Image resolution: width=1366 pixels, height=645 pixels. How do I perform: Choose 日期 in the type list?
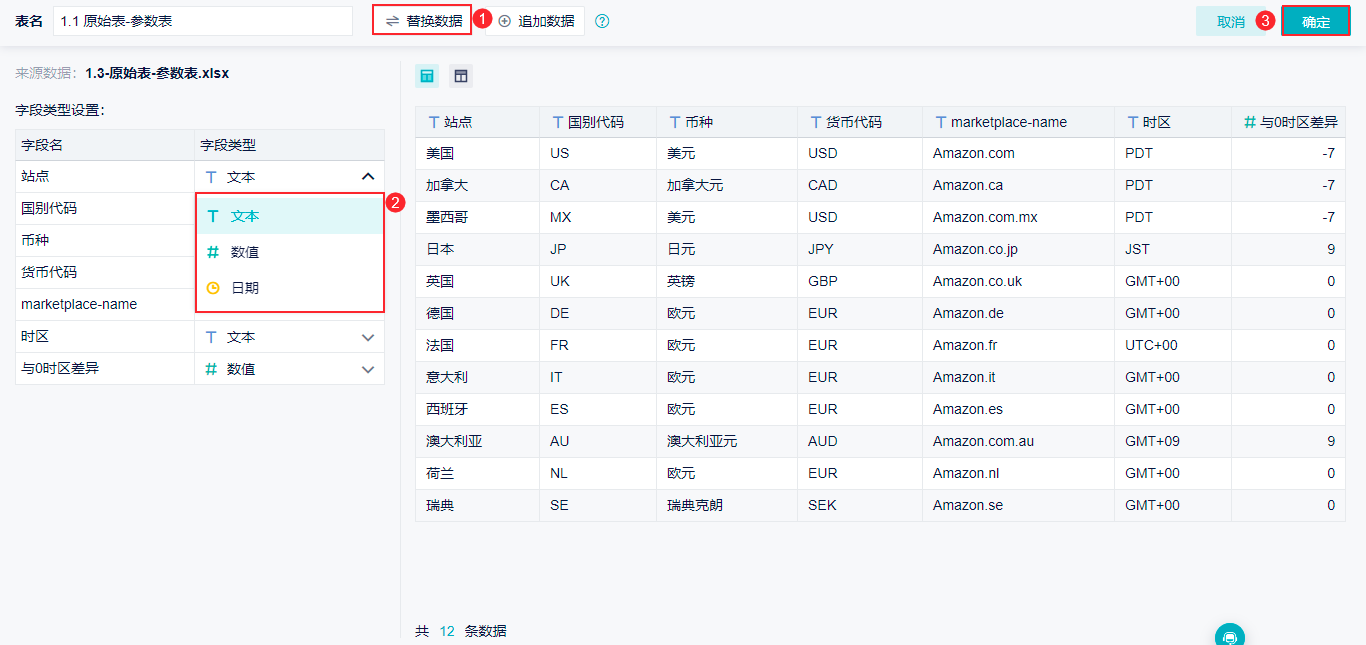[x=290, y=288]
